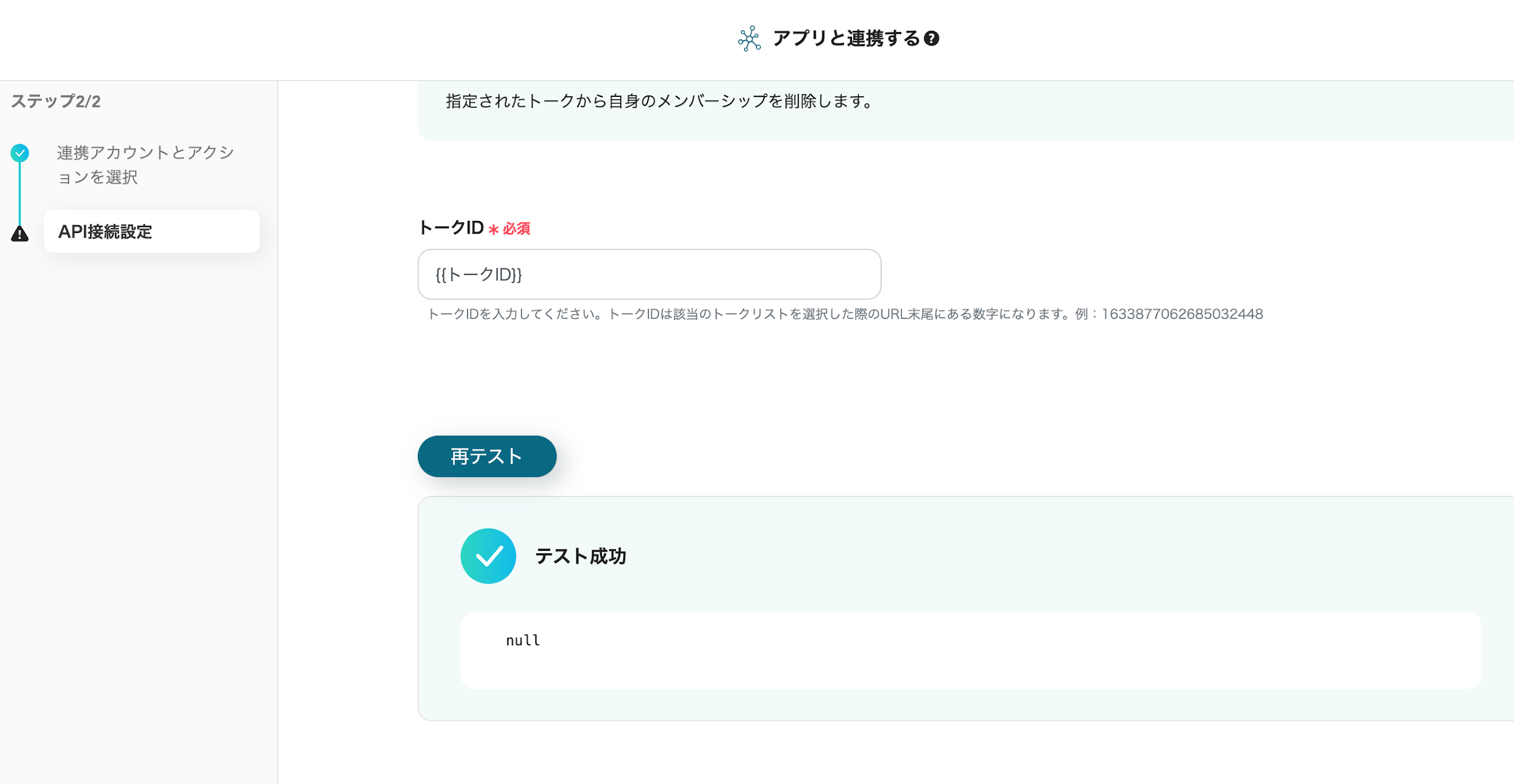The image size is (1514, 784).
Task: Click the completed step teal checkmark icon
Action: click(20, 153)
